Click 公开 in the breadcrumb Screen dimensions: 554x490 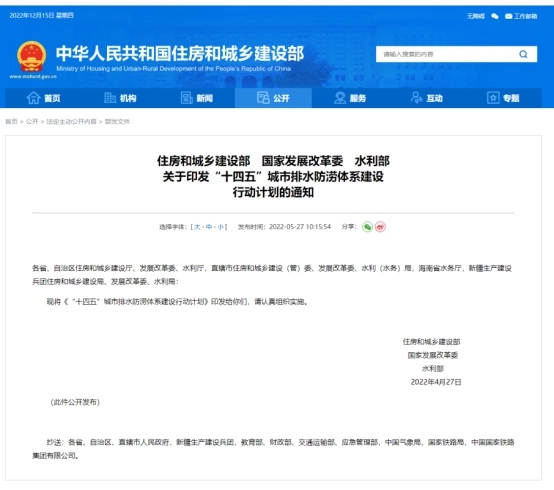tap(32, 122)
